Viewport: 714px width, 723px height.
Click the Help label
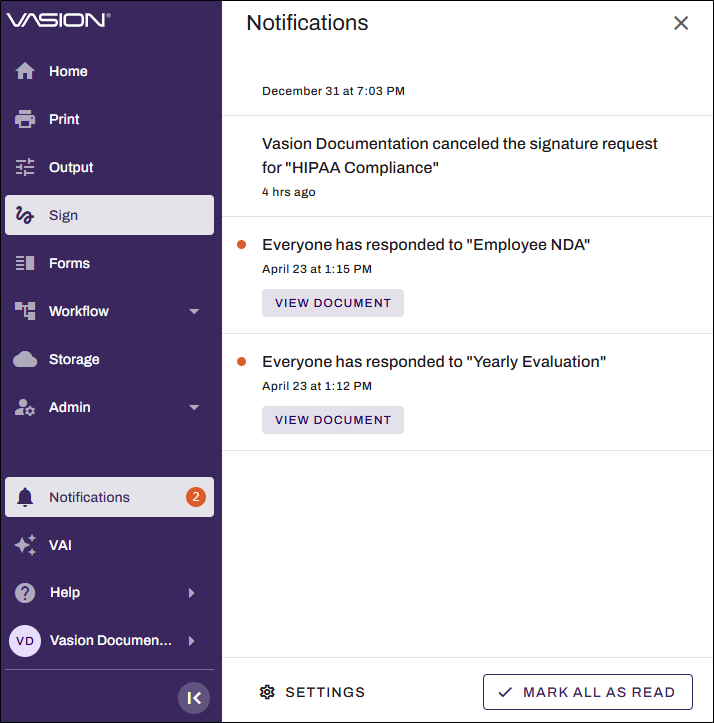(65, 593)
